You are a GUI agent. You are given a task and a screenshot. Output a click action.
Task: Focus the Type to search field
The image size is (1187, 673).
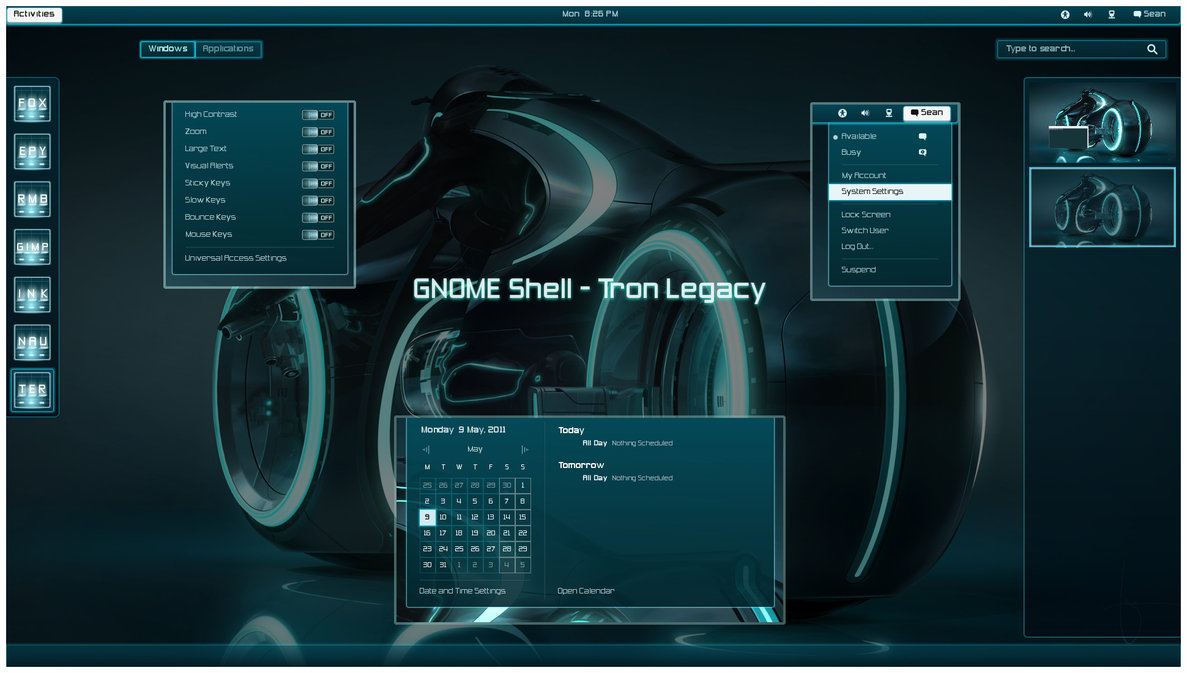click(1081, 49)
